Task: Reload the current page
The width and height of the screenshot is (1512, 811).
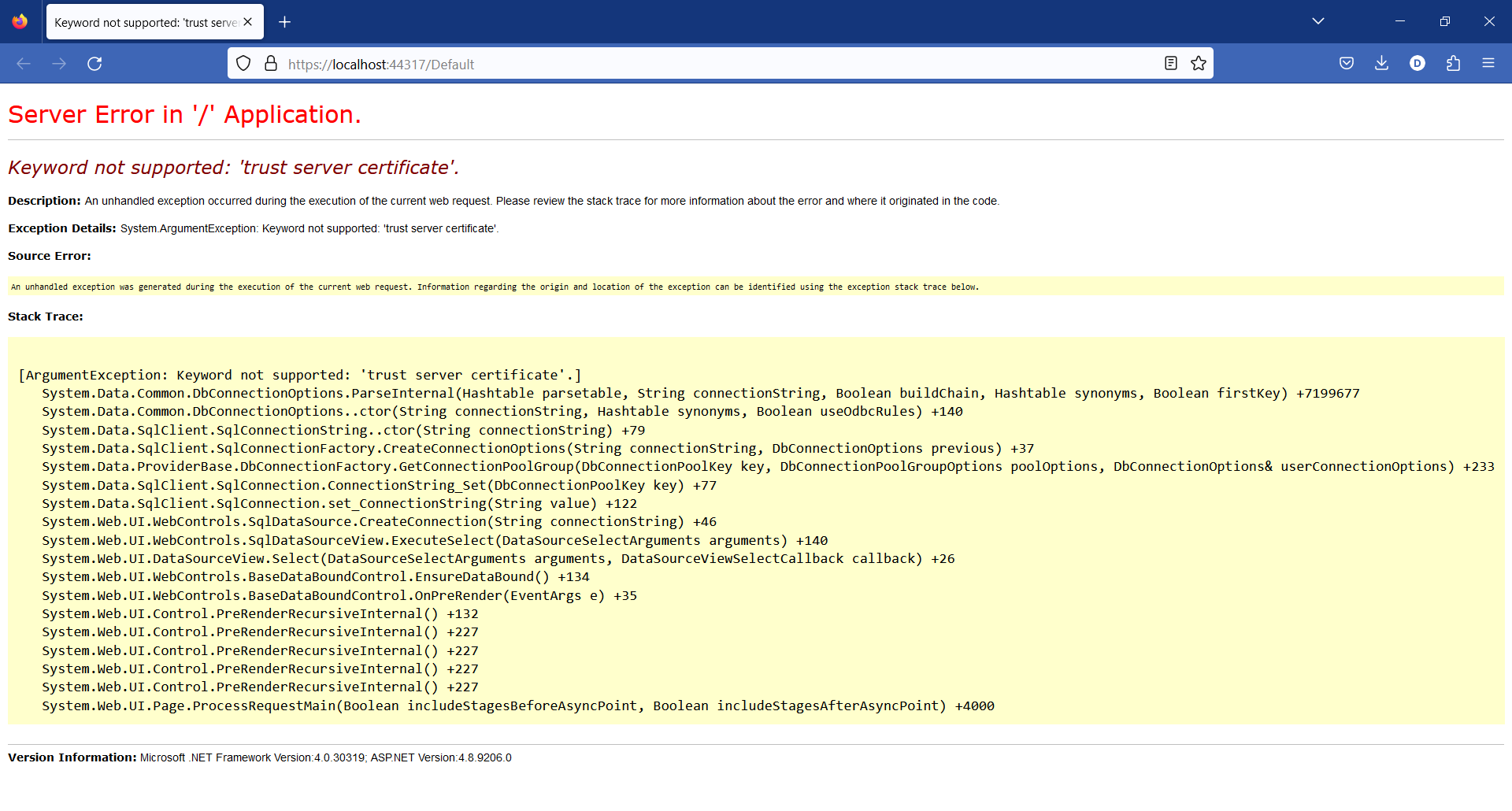Action: [94, 64]
